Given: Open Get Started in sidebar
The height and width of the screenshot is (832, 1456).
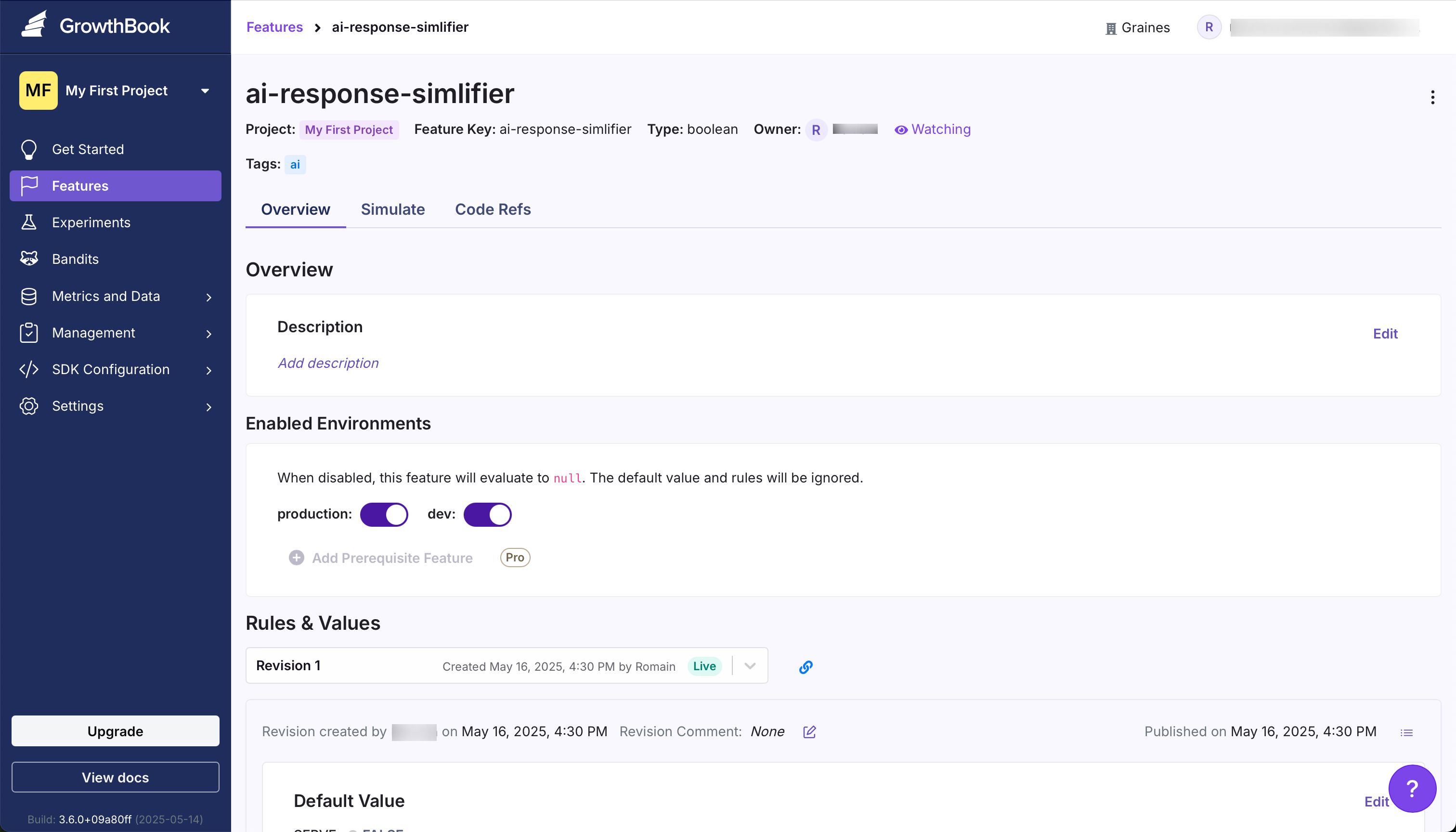Looking at the screenshot, I should click(116, 149).
